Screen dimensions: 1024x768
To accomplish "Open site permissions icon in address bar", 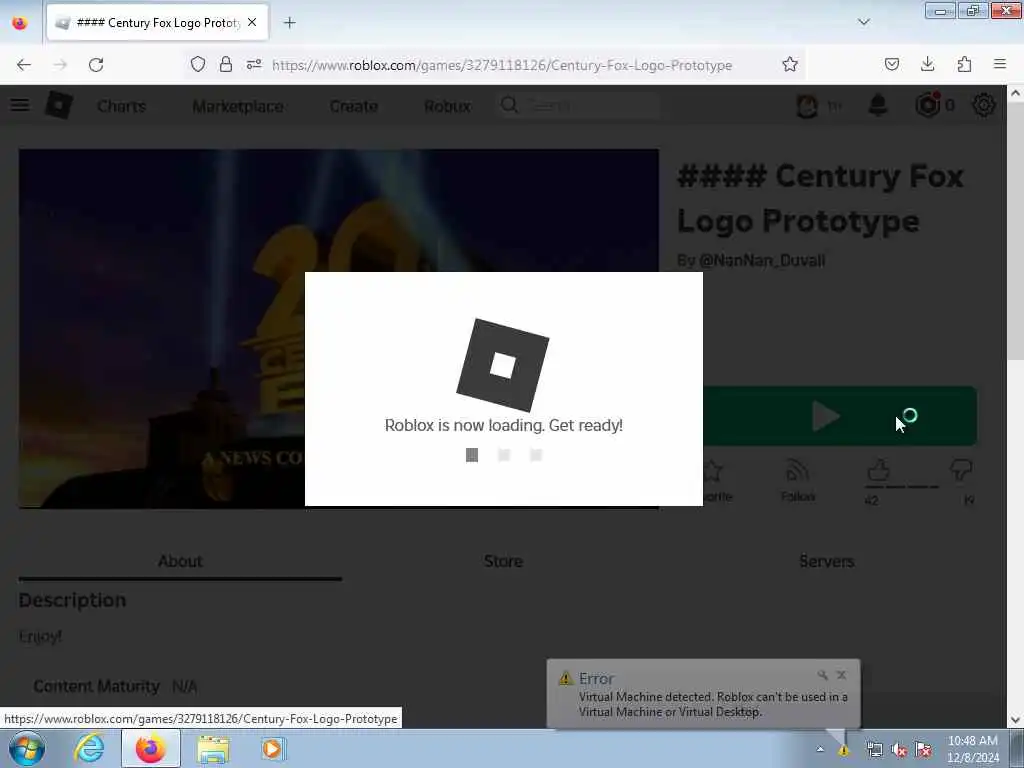I will pyautogui.click(x=254, y=64).
